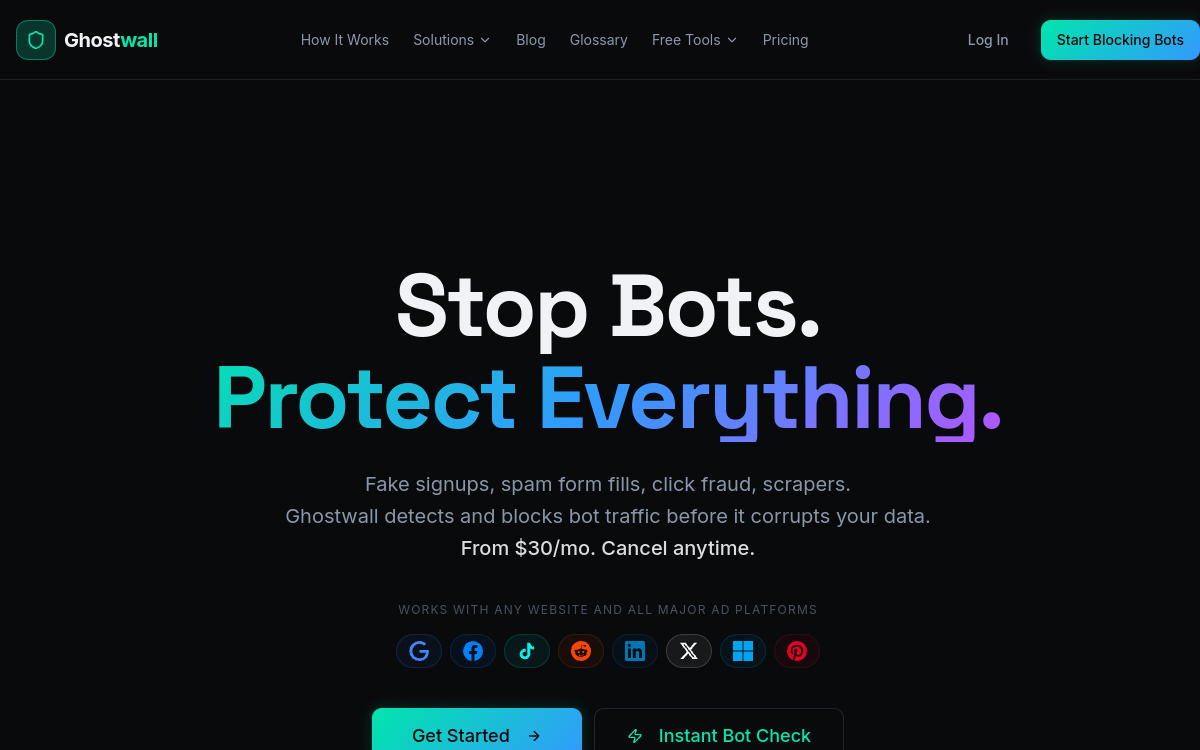Go to the Glossary page
The width and height of the screenshot is (1200, 750).
click(599, 40)
